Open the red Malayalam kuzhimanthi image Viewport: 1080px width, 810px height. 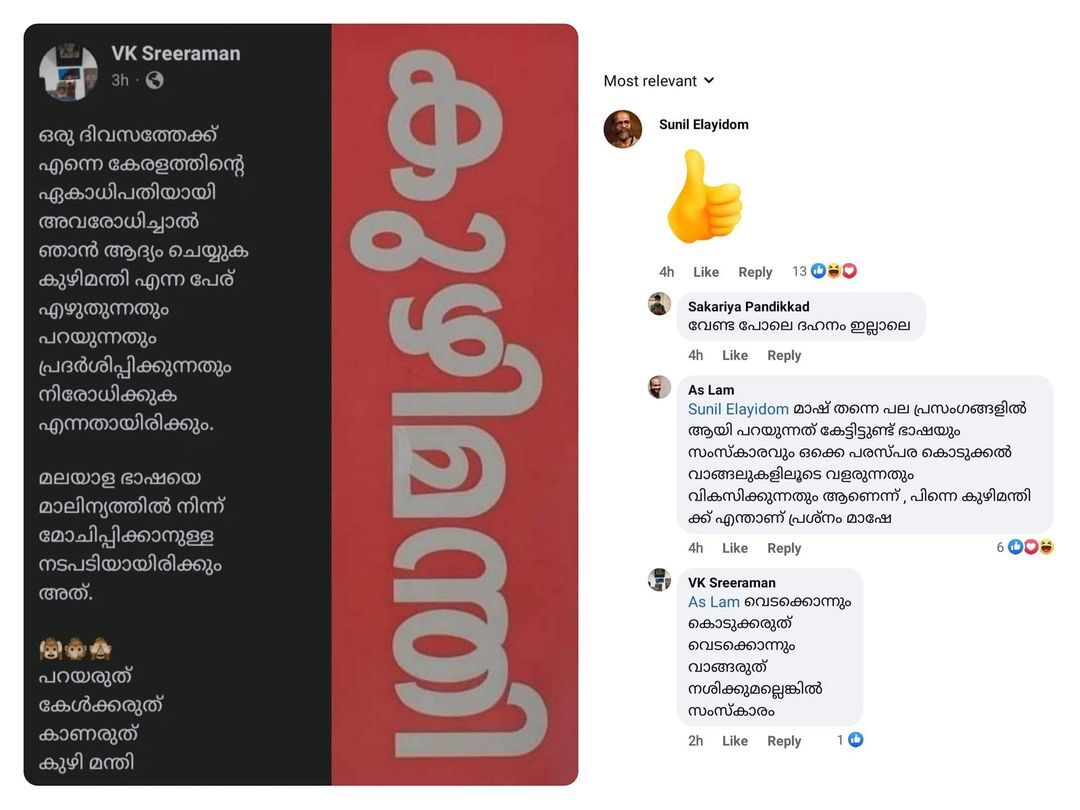pyautogui.click(x=455, y=405)
